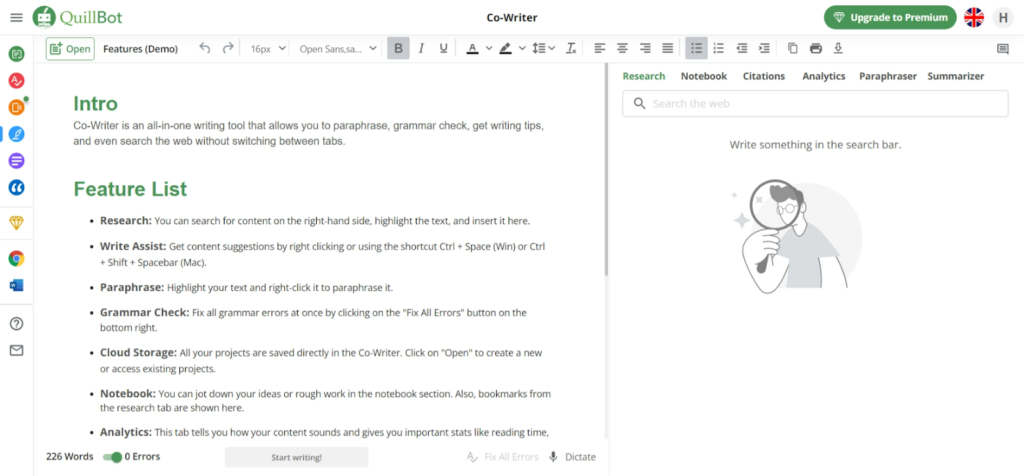Open the Help question mark icon
1024x476 pixels.
16,324
